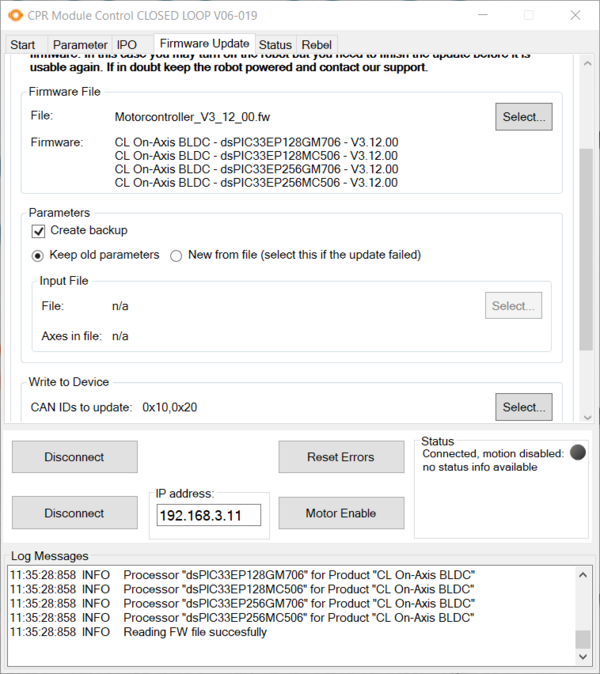Click the Log Messages scroll-down arrow

tap(583, 656)
